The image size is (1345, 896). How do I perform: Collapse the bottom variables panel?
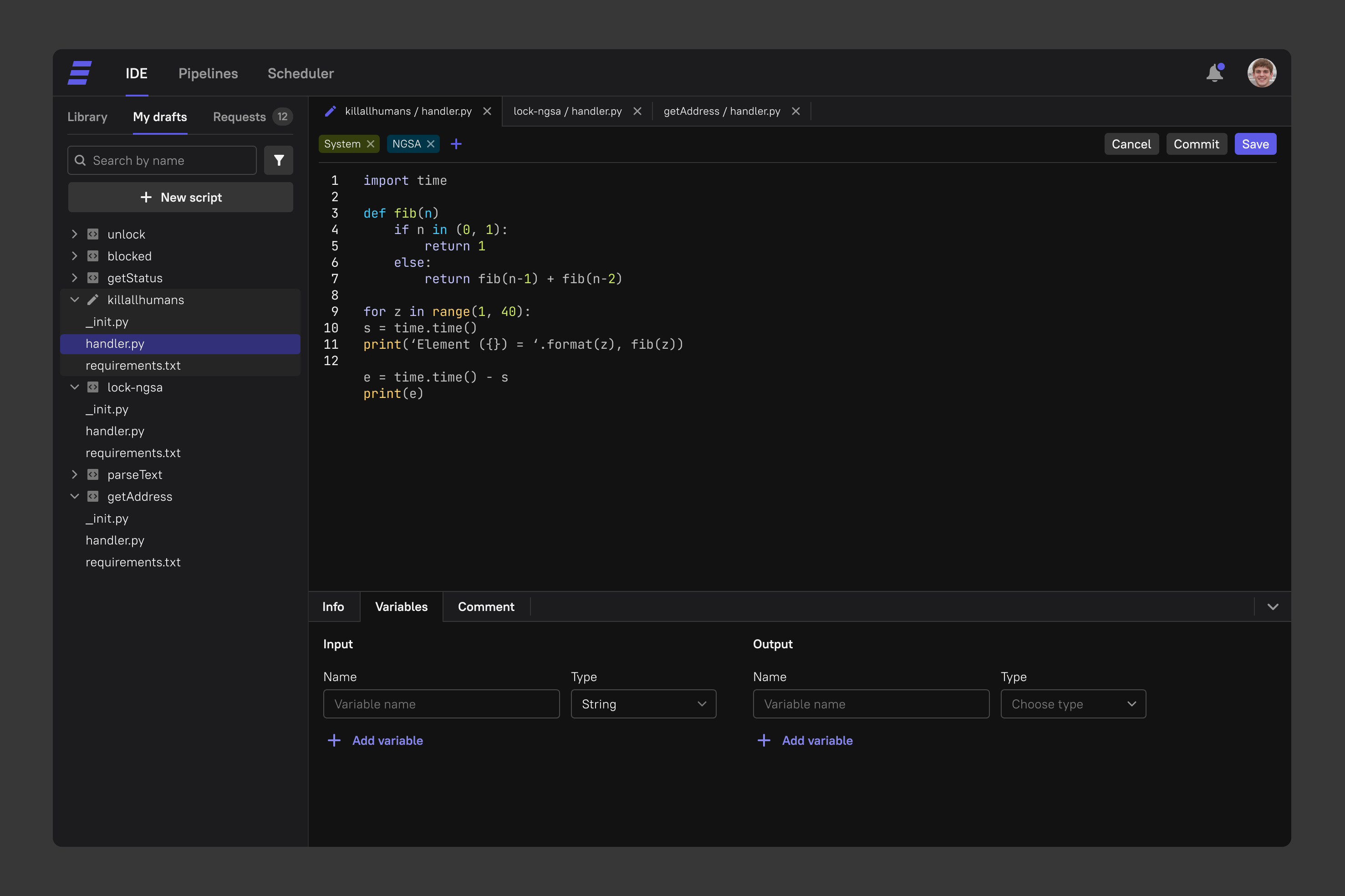point(1273,607)
